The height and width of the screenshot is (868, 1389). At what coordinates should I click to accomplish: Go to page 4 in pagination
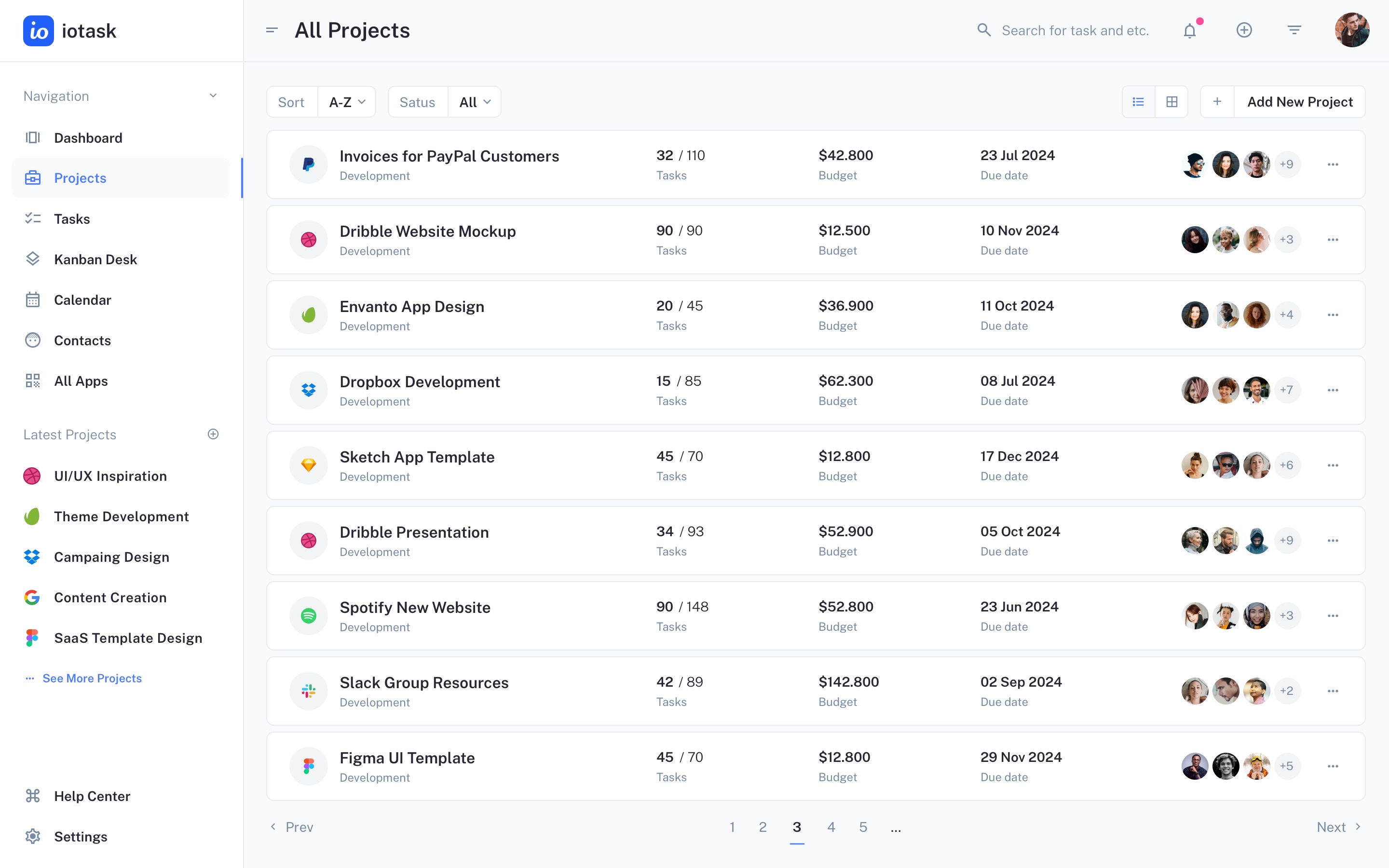(x=831, y=827)
